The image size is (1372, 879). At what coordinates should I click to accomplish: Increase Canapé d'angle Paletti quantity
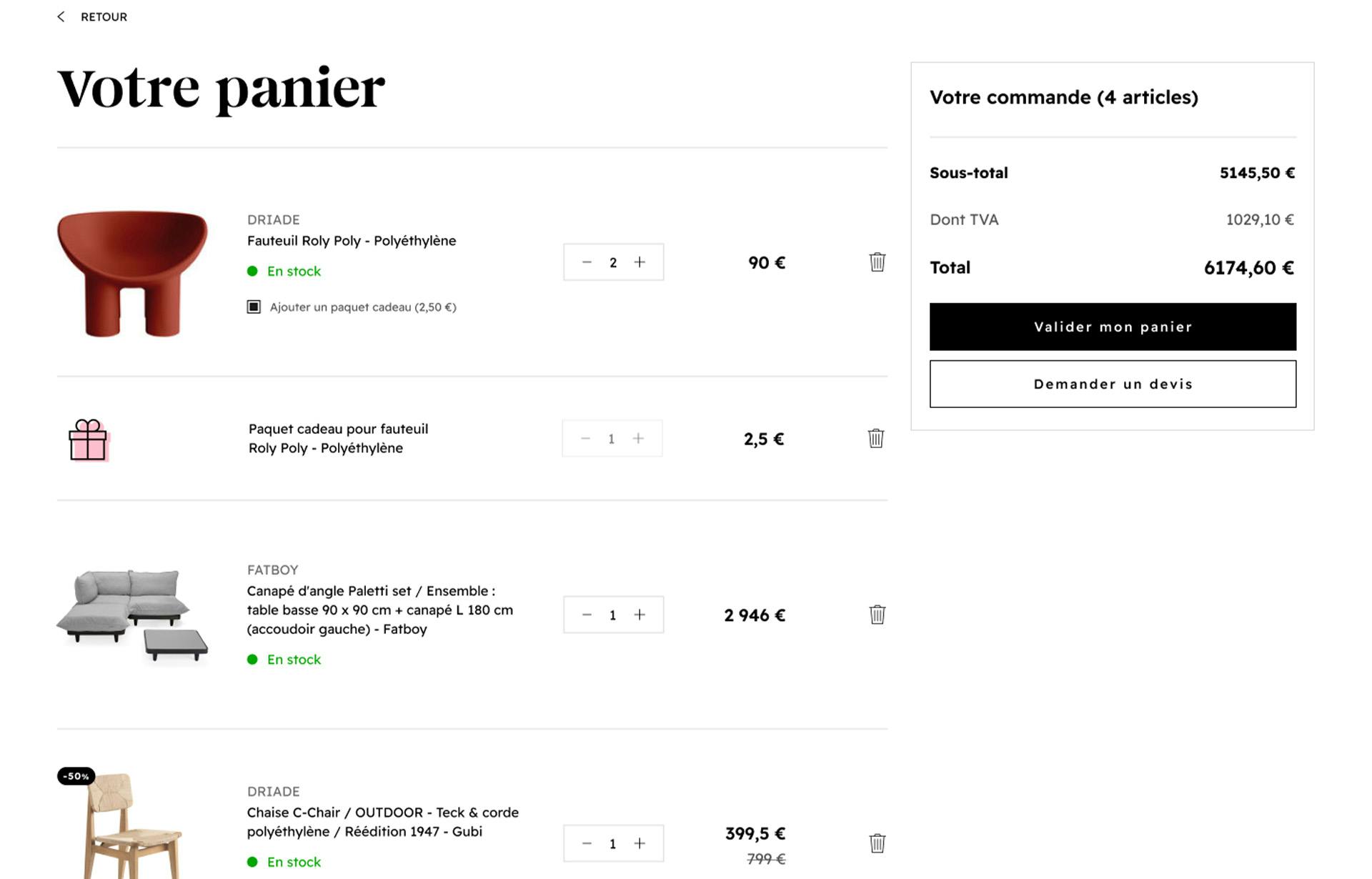click(640, 615)
